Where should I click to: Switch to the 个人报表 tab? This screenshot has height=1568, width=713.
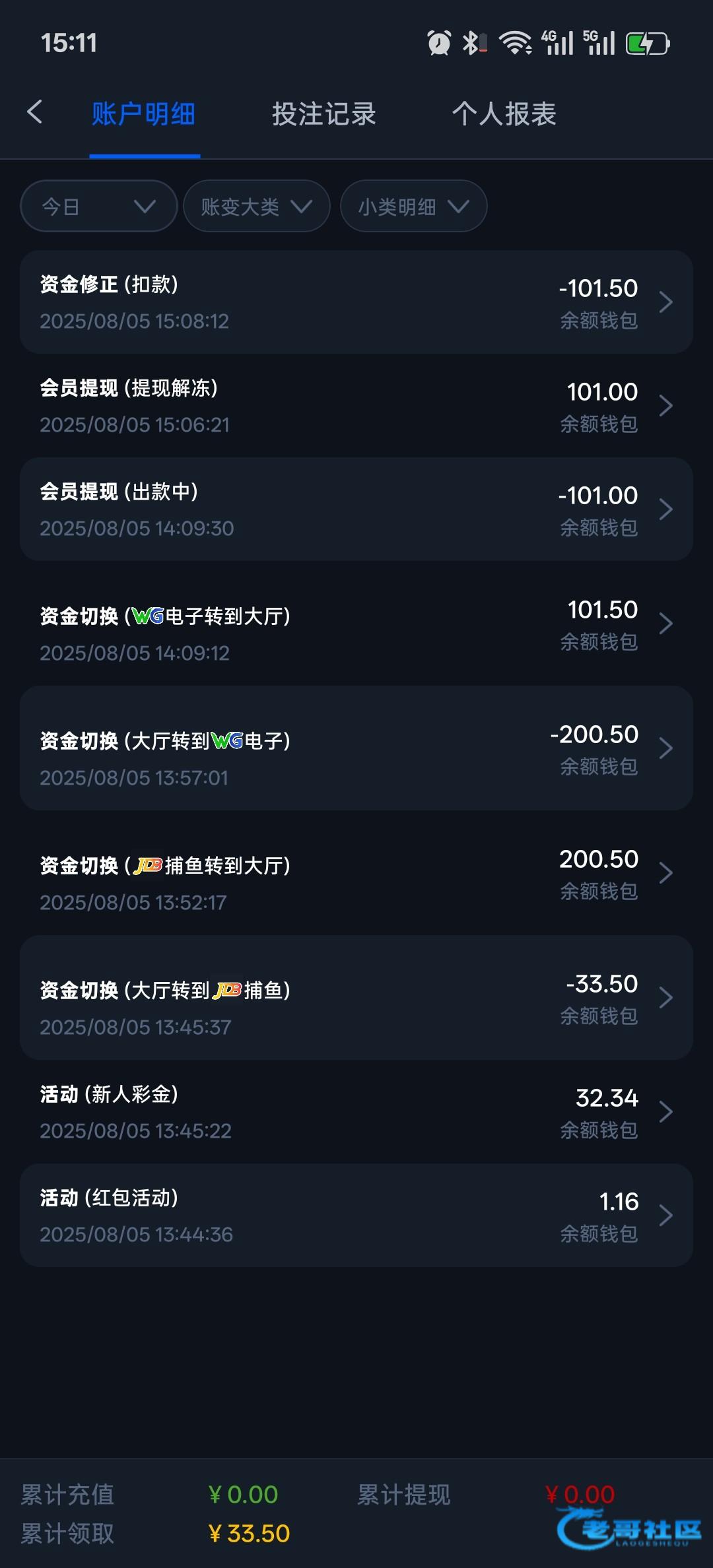pyautogui.click(x=504, y=114)
